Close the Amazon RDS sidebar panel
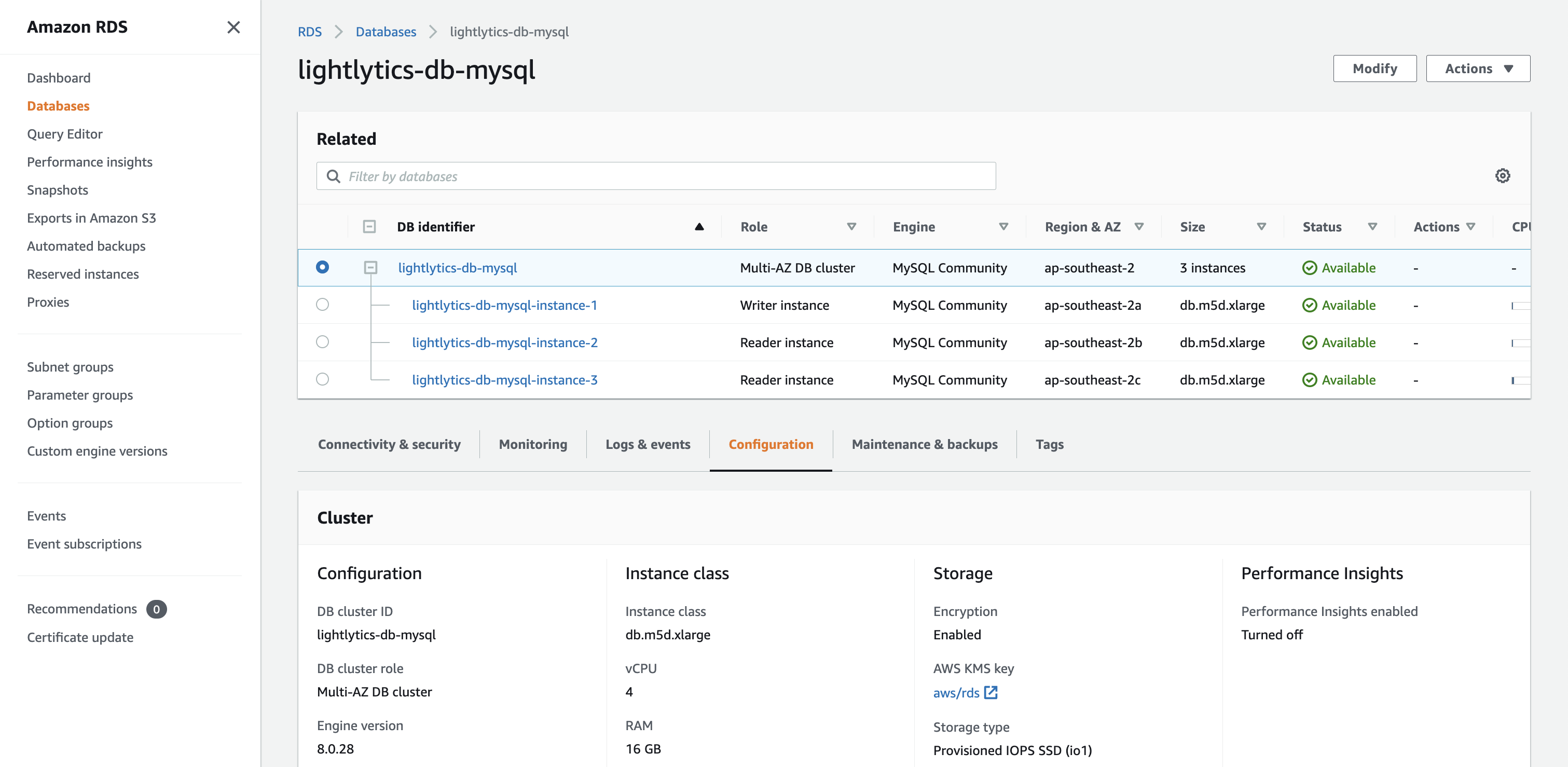Image resolution: width=1568 pixels, height=767 pixels. (233, 28)
